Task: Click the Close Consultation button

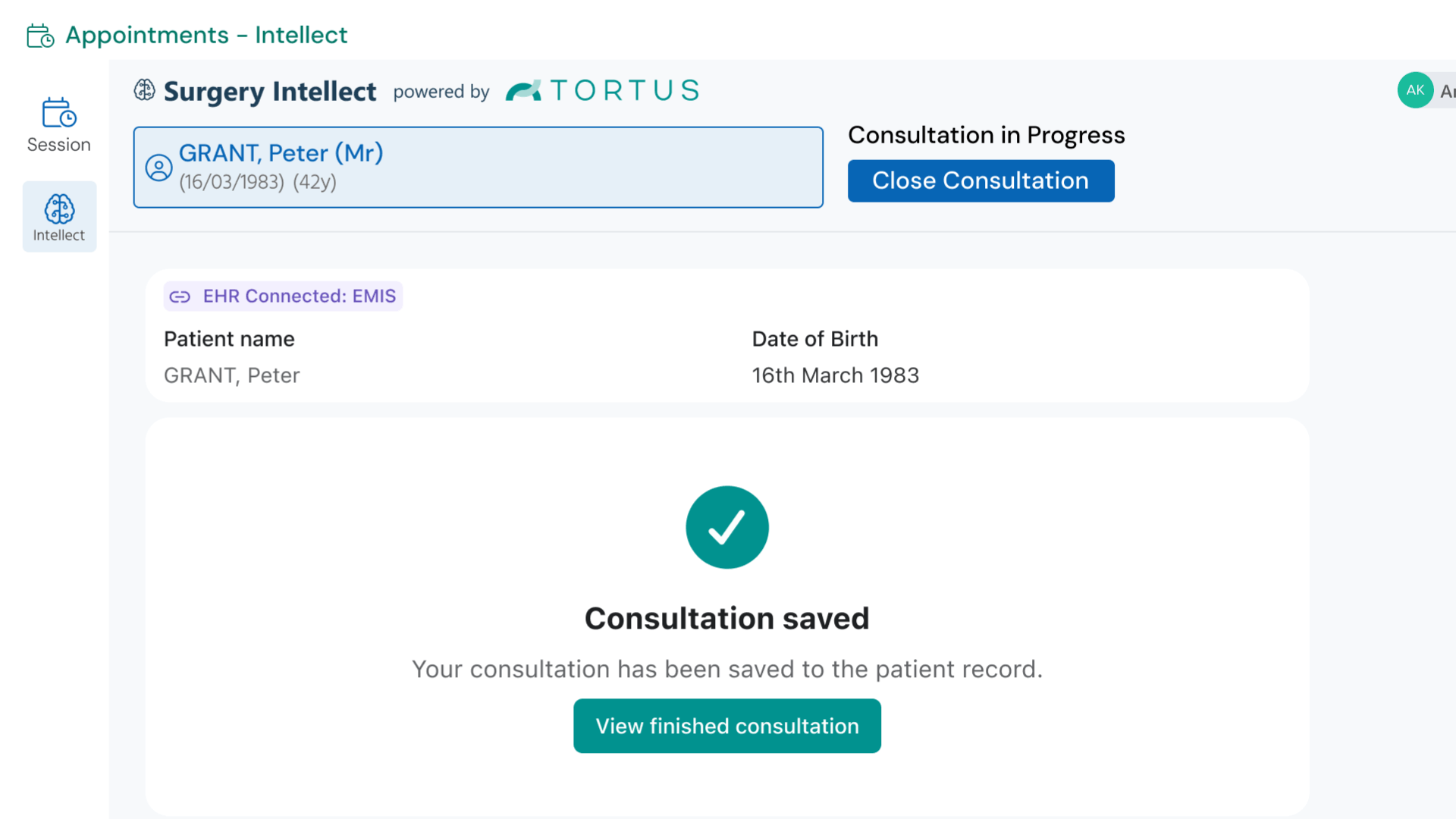Action: [x=980, y=180]
